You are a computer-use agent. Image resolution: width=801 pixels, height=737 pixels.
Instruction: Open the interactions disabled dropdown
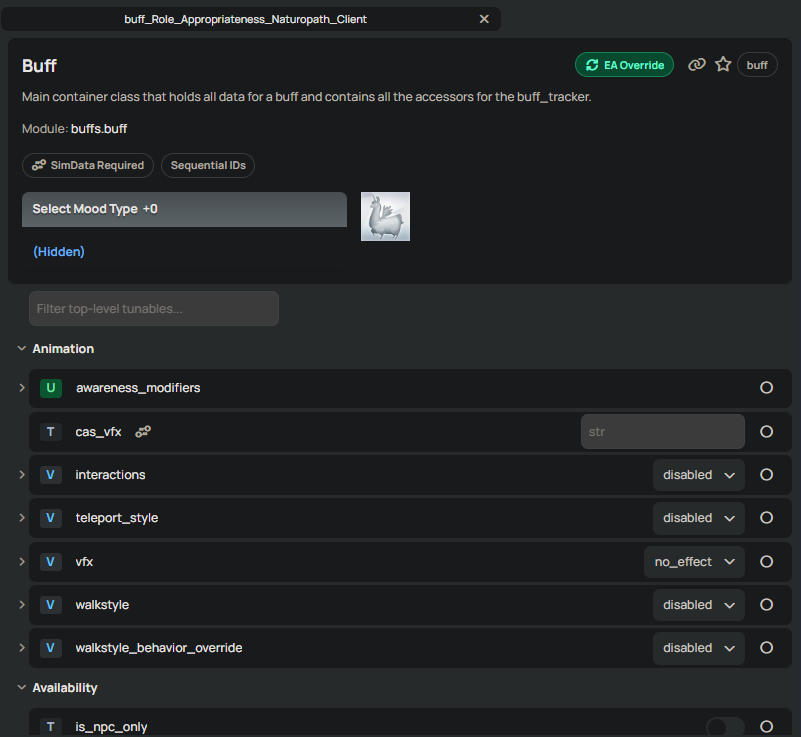tap(699, 475)
